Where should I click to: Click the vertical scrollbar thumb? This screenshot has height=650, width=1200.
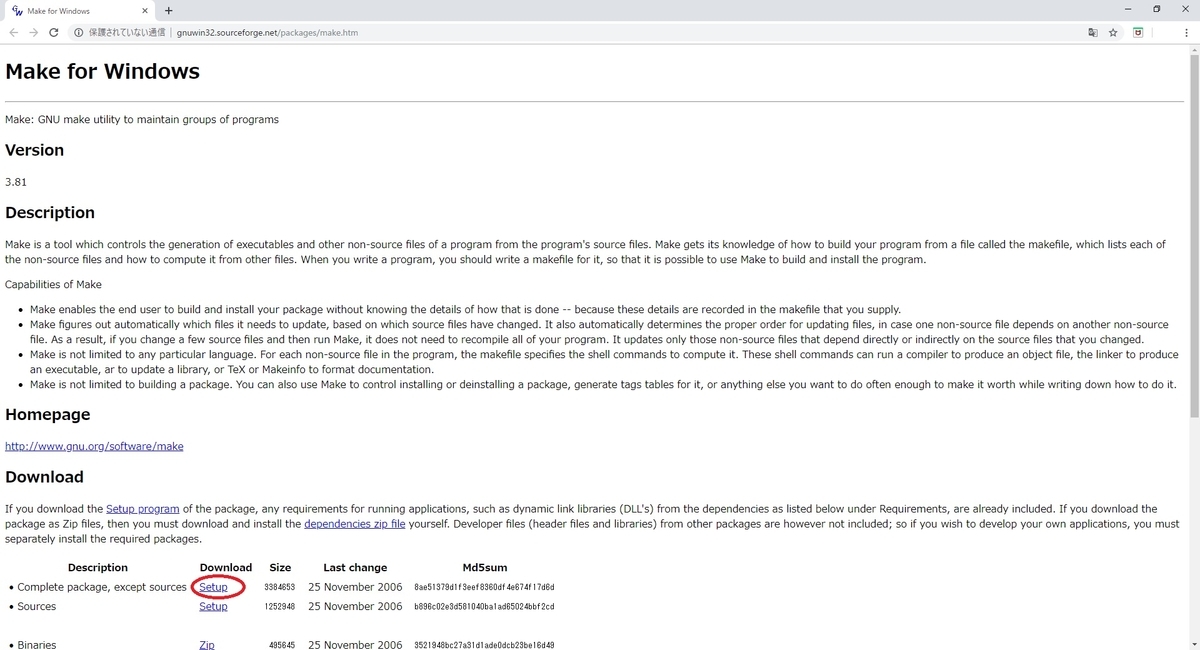pos(1193,235)
